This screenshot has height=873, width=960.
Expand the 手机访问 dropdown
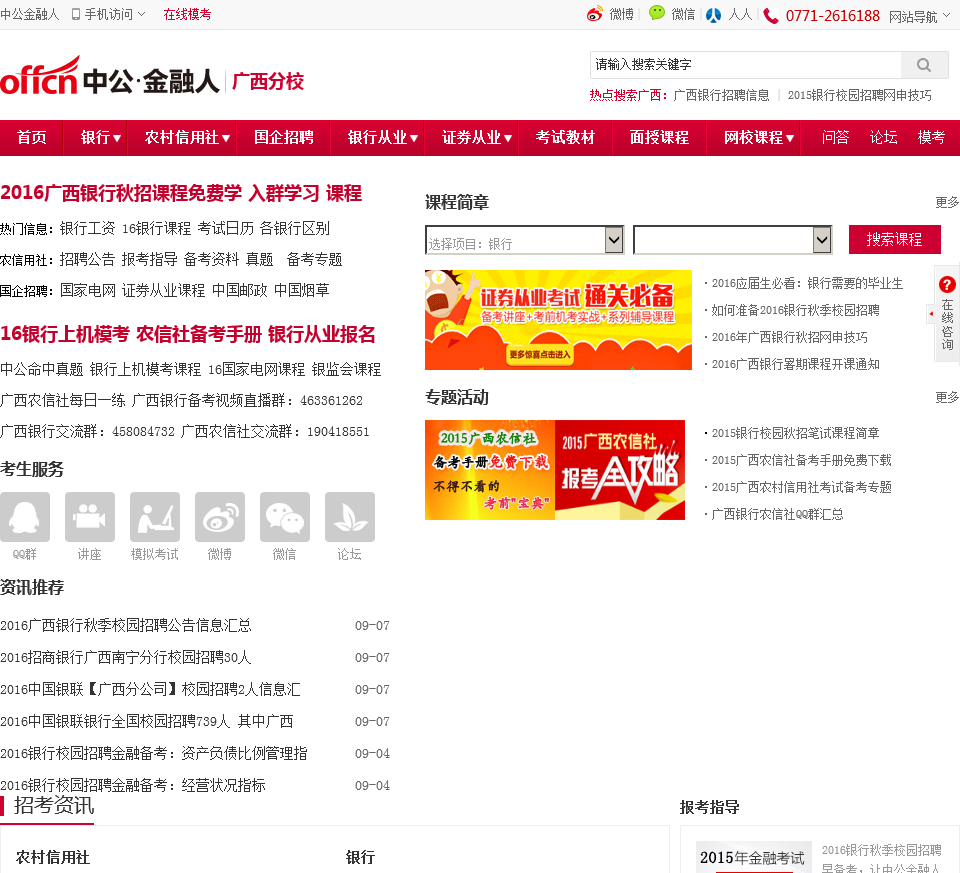(x=141, y=13)
